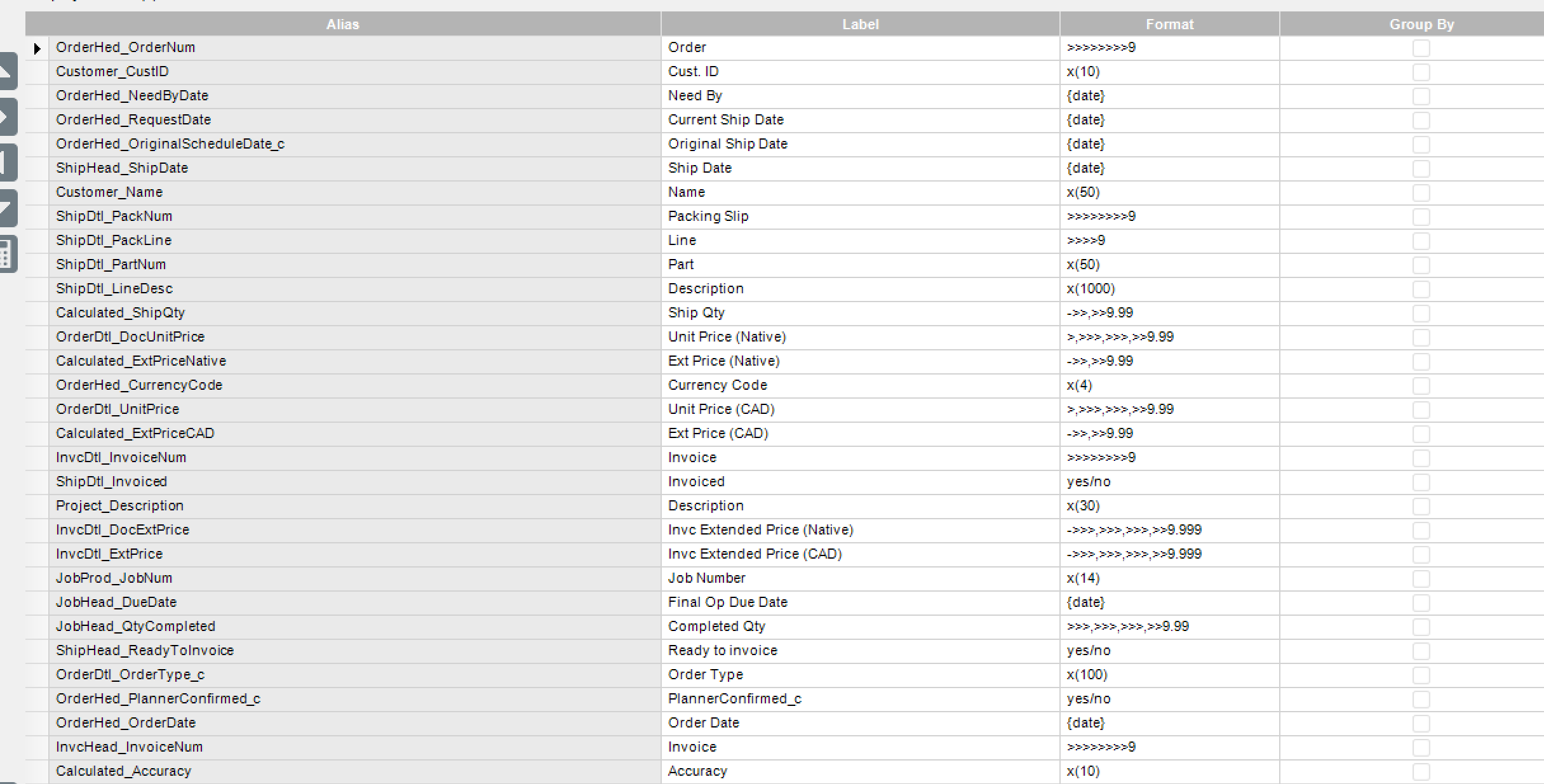This screenshot has height=784, width=1544.
Task: Click the JobHead_DueDate alias cell
Action: (x=355, y=602)
